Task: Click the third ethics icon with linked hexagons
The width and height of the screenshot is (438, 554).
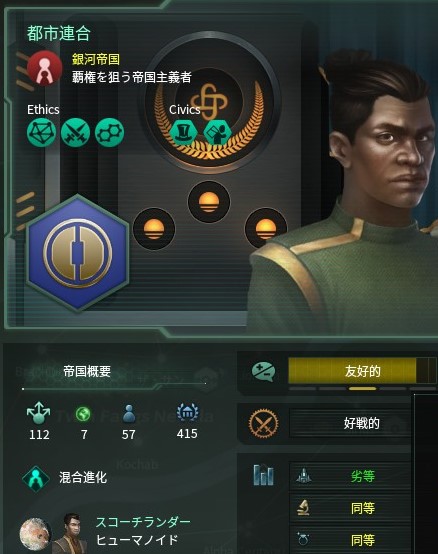Action: (110, 133)
